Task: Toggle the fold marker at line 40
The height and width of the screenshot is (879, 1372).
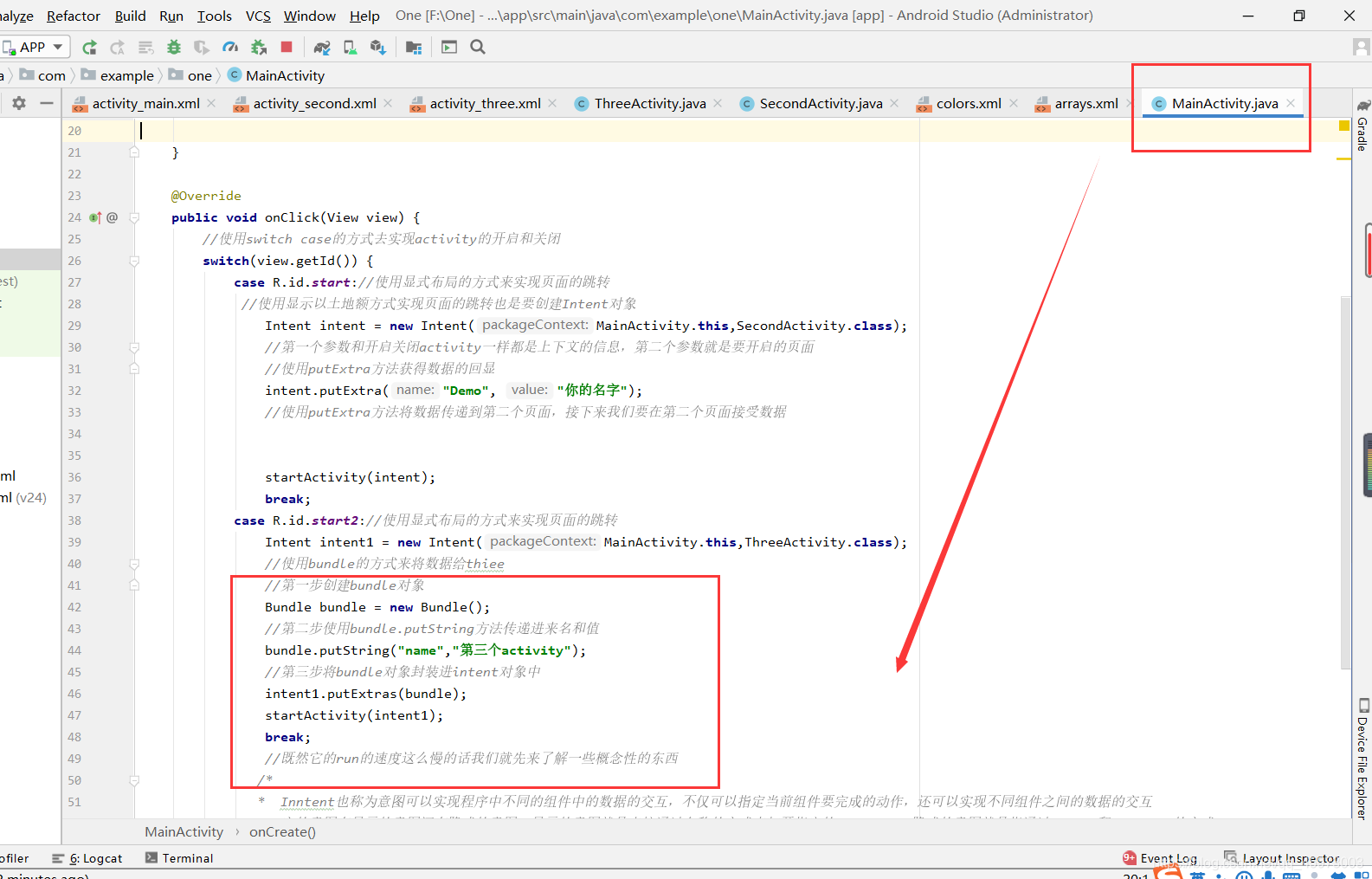Action: coord(134,564)
